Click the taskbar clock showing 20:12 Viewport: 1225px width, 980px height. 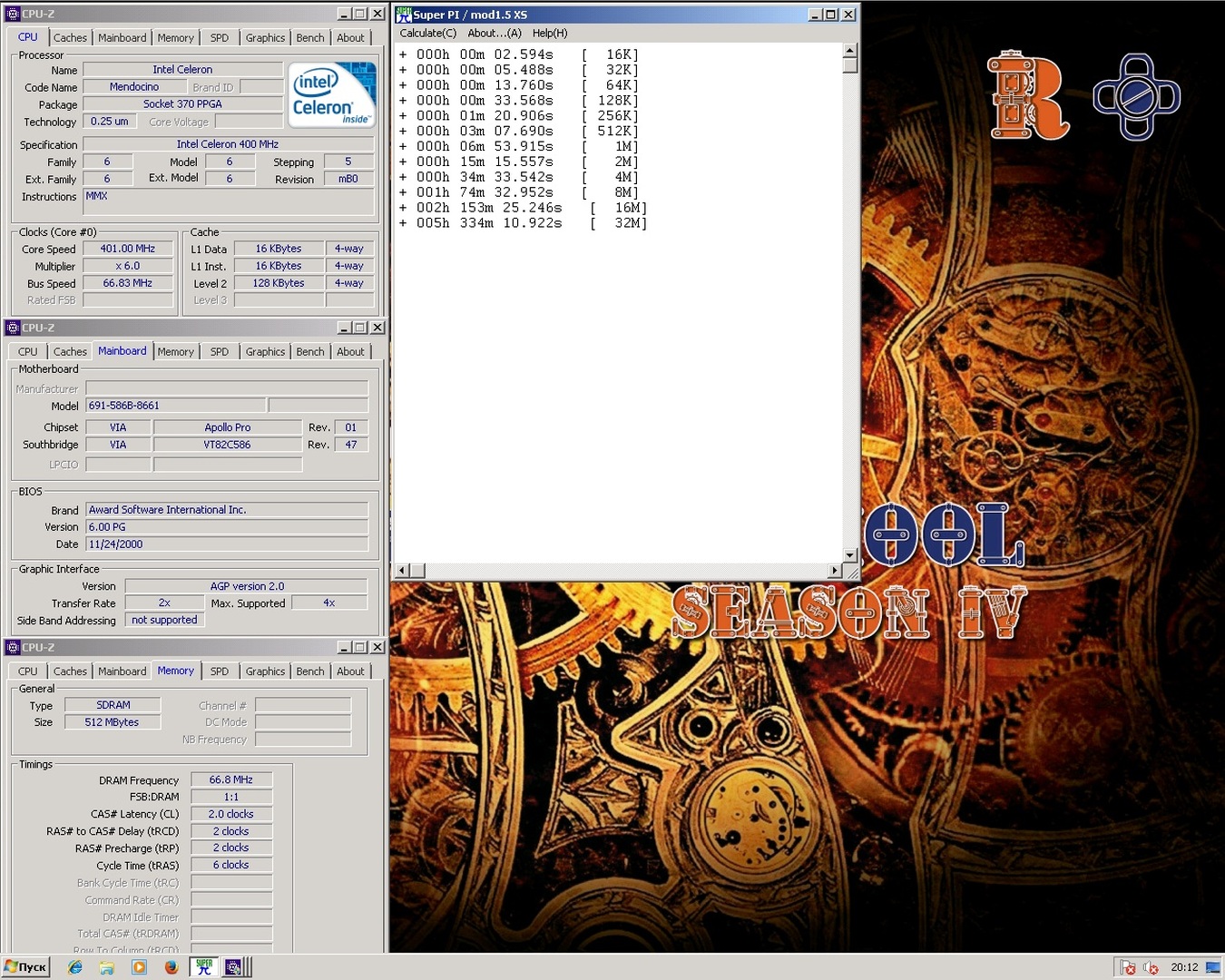tap(1184, 967)
